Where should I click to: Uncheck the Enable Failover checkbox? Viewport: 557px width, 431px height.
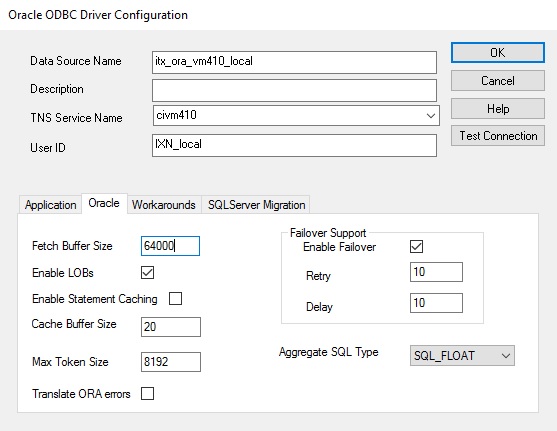pyautogui.click(x=416, y=246)
